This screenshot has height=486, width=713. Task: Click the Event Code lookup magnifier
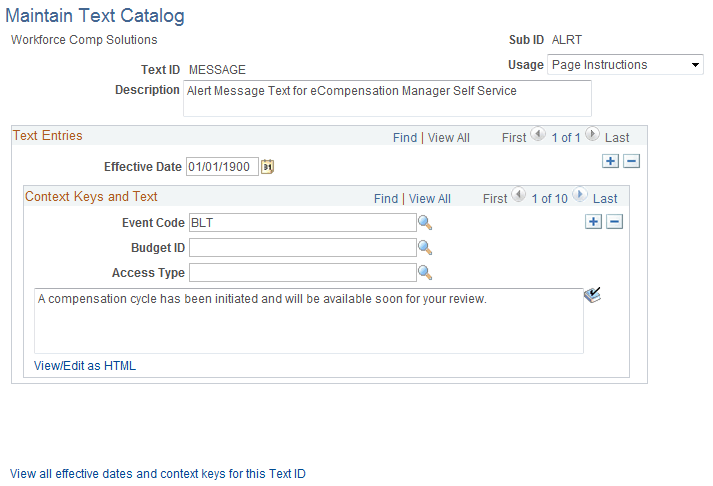click(x=424, y=222)
